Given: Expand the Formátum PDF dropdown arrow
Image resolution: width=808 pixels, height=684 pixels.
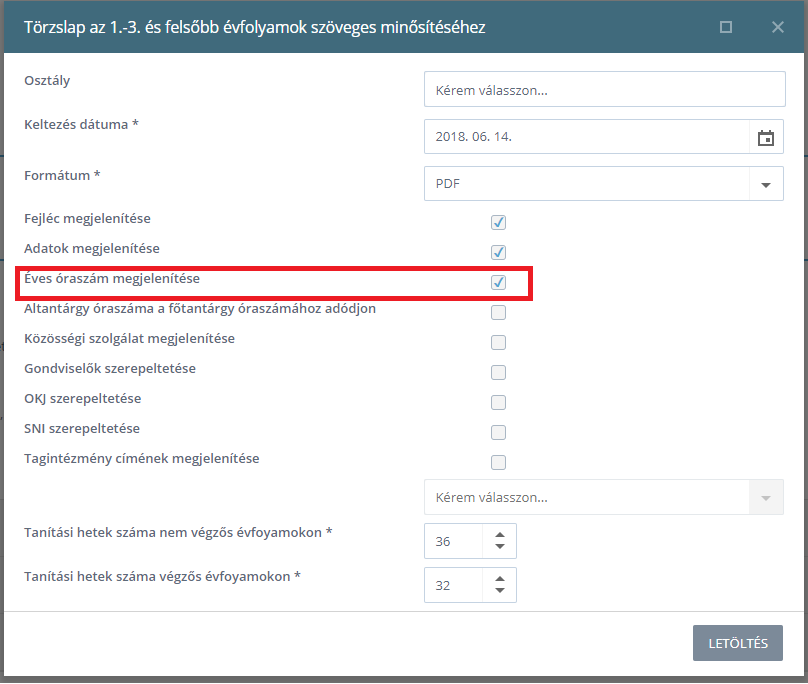Looking at the screenshot, I should pyautogui.click(x=766, y=184).
